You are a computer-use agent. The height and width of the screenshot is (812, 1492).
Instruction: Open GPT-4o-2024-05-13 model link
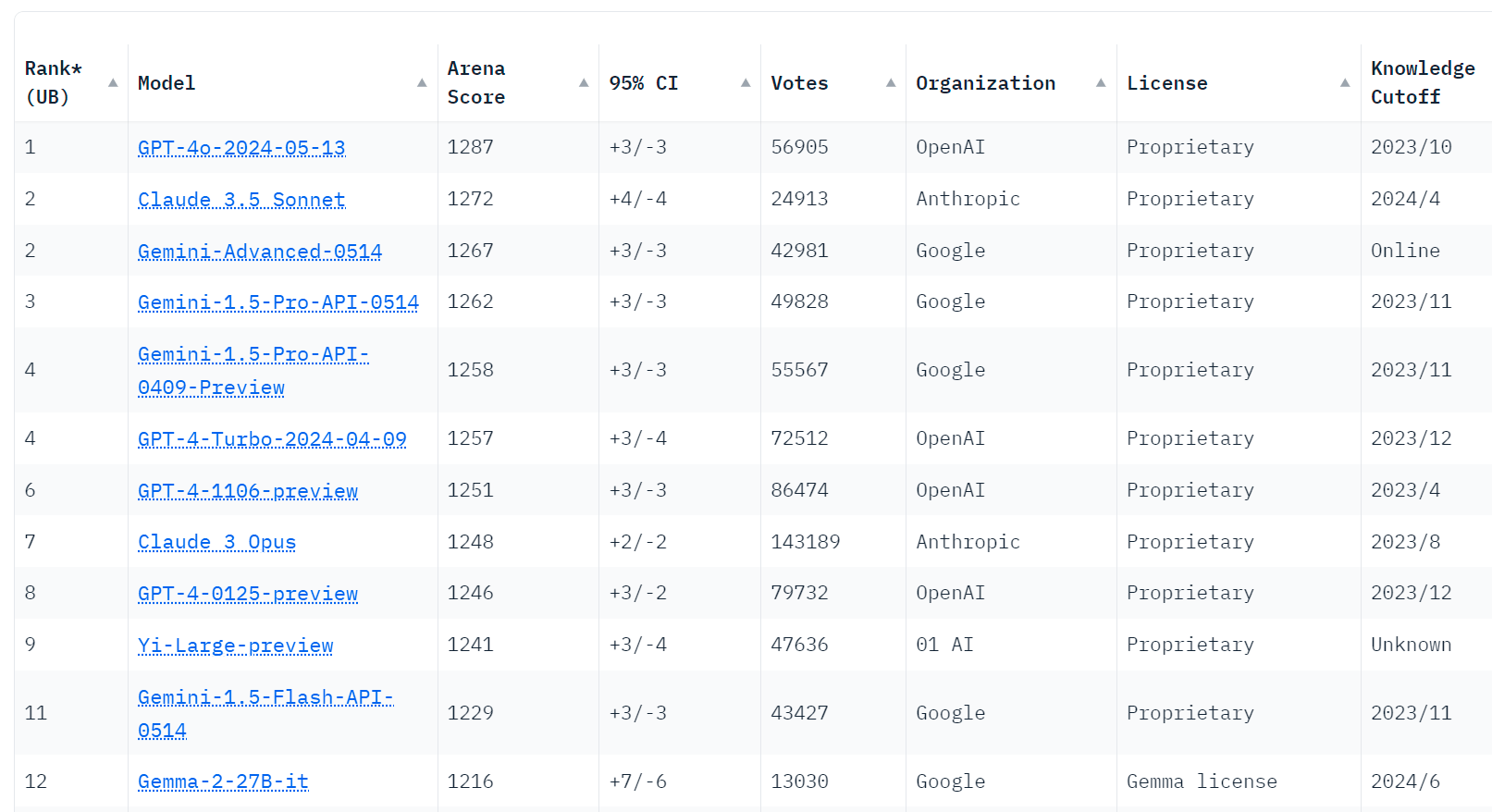coord(241,148)
